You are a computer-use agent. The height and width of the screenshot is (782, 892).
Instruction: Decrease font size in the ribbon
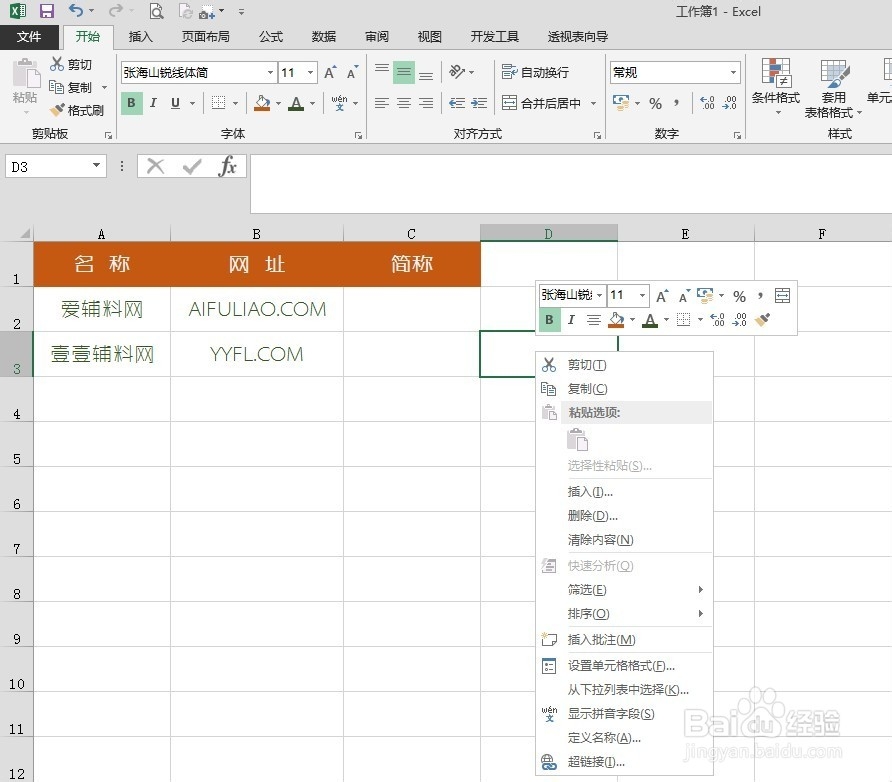pyautogui.click(x=353, y=72)
